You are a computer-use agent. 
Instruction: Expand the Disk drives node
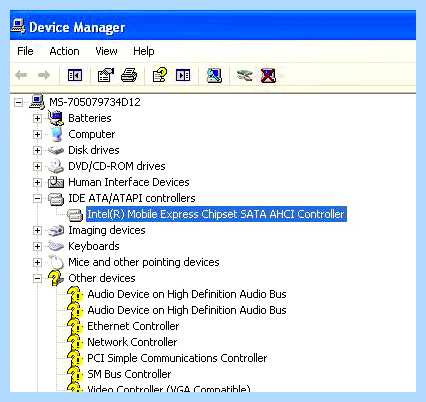coord(37,150)
